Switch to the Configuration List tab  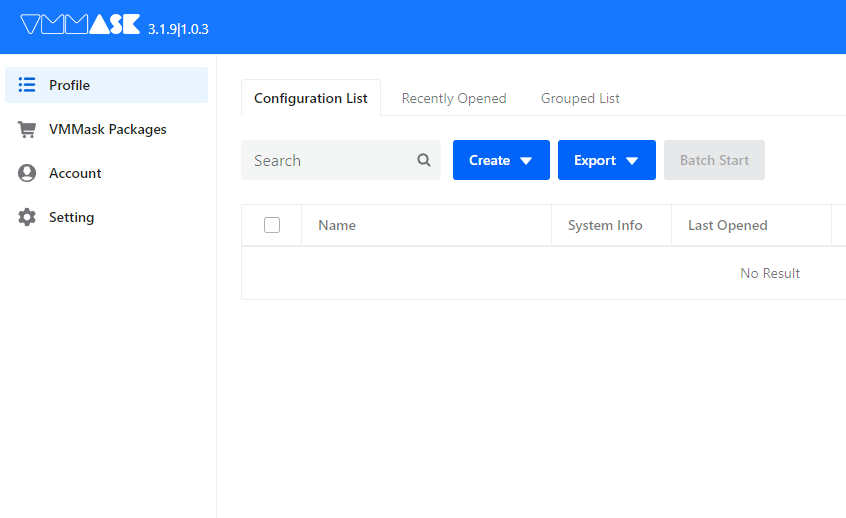point(311,98)
